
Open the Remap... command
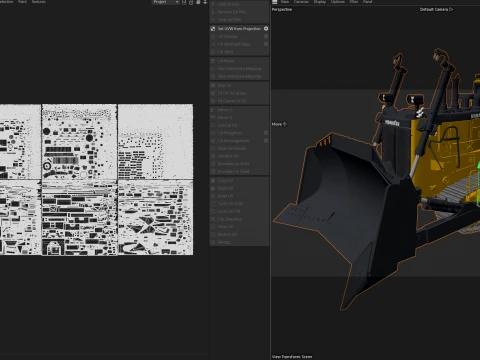(239, 242)
